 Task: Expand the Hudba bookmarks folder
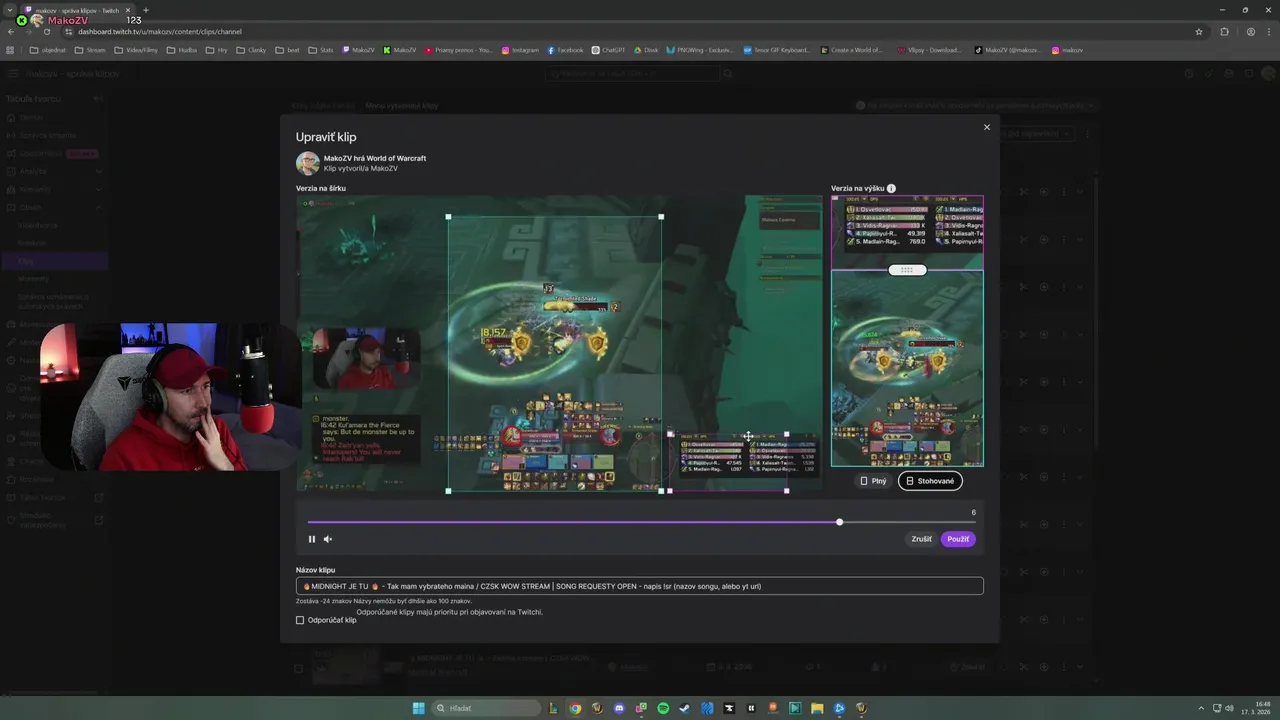[182, 50]
